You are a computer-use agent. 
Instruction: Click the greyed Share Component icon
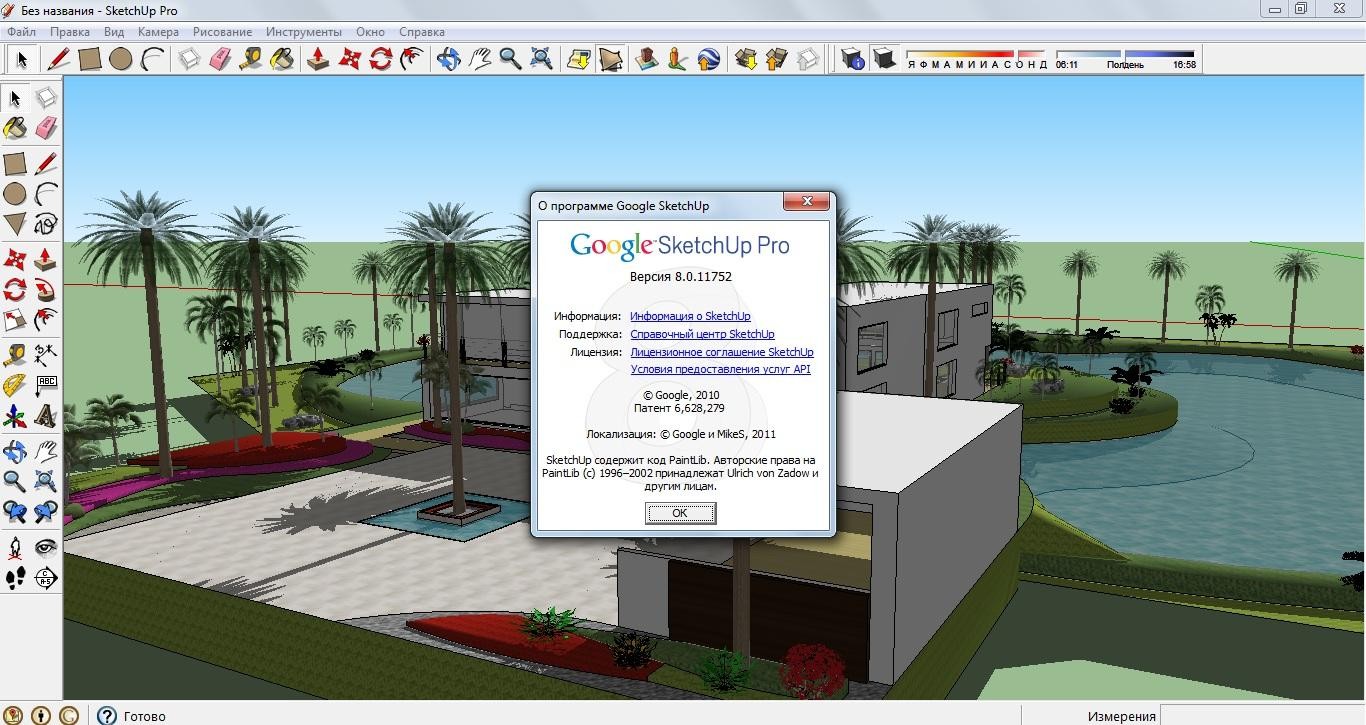coord(807,59)
